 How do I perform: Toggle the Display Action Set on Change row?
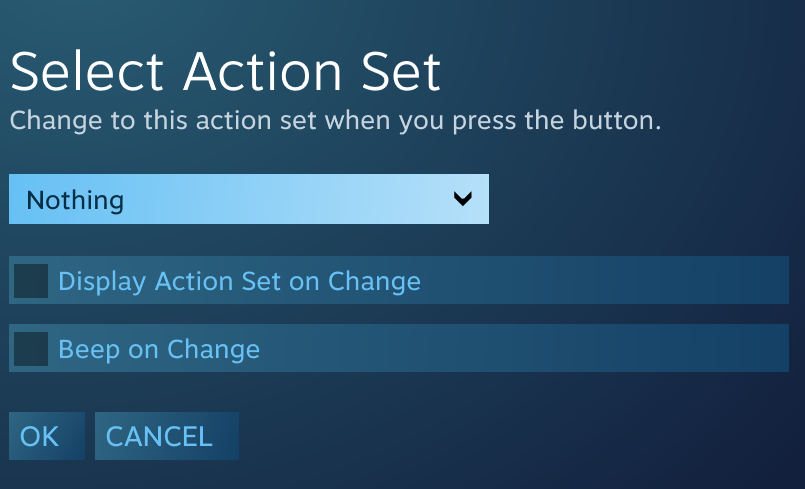point(398,281)
